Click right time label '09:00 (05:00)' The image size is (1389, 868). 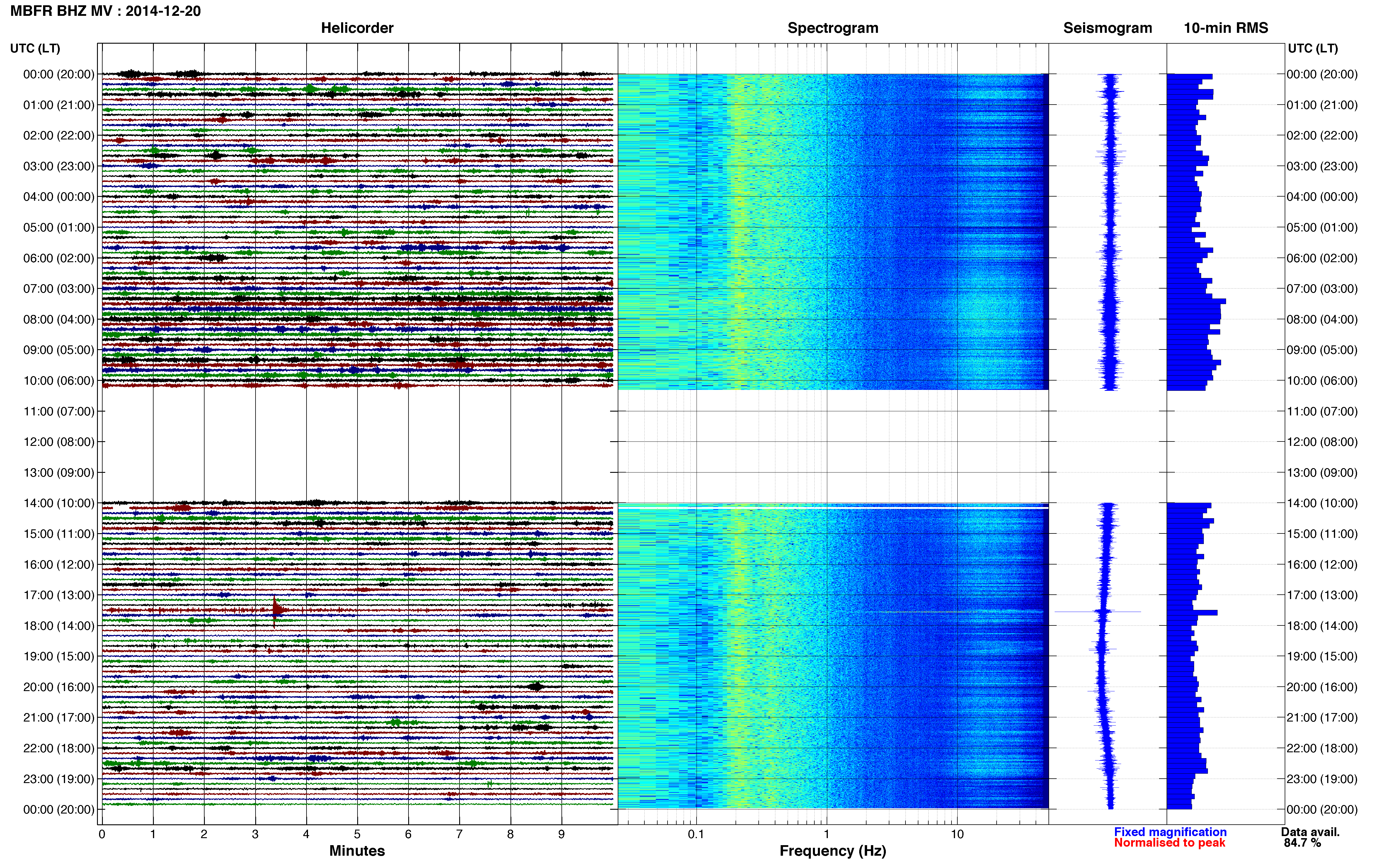(x=1322, y=350)
